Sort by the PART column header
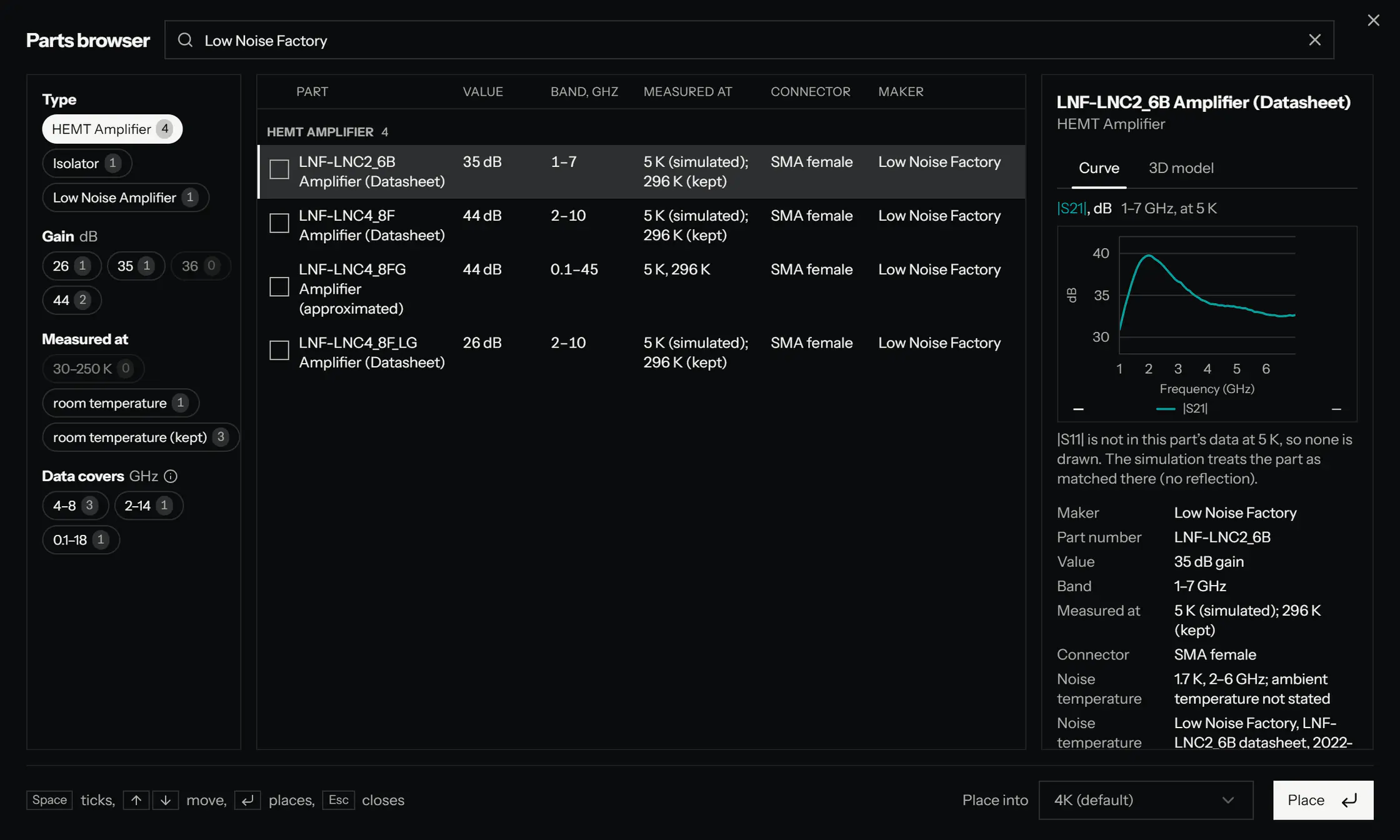The image size is (1400, 840). (x=312, y=92)
